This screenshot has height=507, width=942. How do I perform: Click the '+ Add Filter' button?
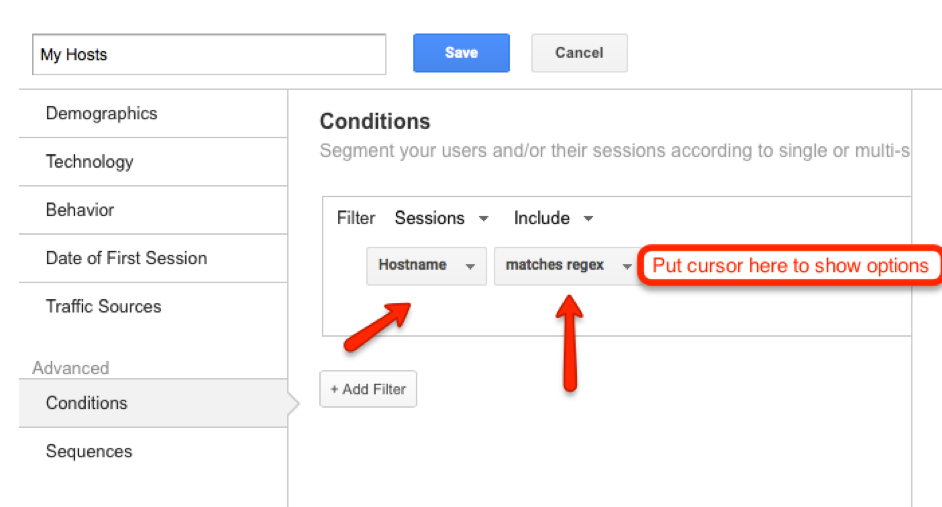click(368, 389)
